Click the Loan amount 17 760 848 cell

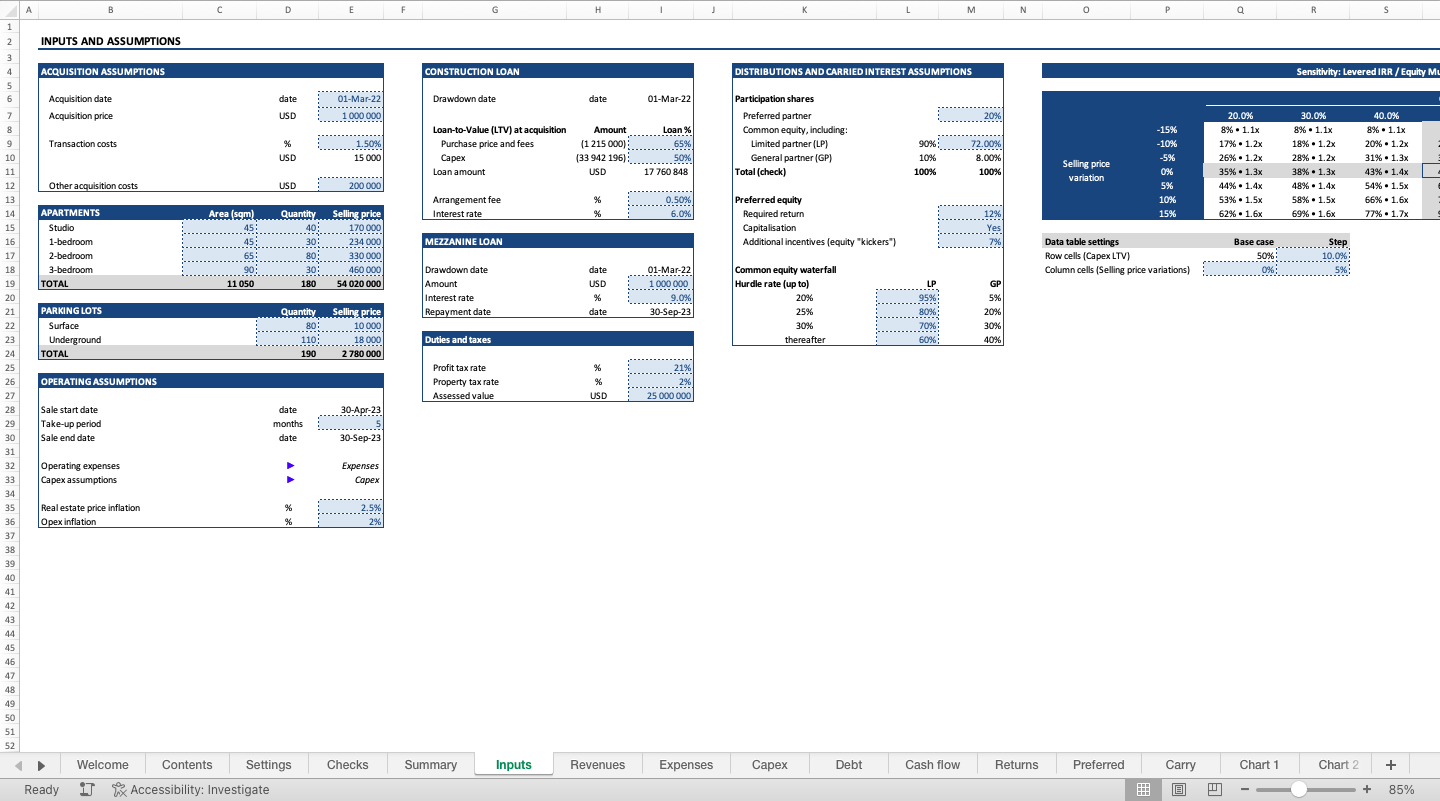[661, 172]
